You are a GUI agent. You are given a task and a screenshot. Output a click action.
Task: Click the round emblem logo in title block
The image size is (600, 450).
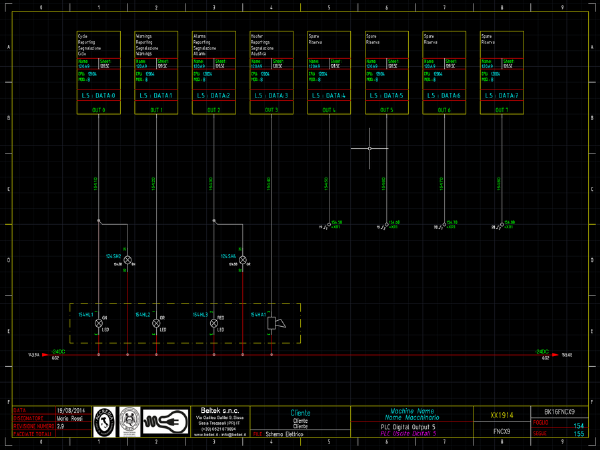(130, 422)
